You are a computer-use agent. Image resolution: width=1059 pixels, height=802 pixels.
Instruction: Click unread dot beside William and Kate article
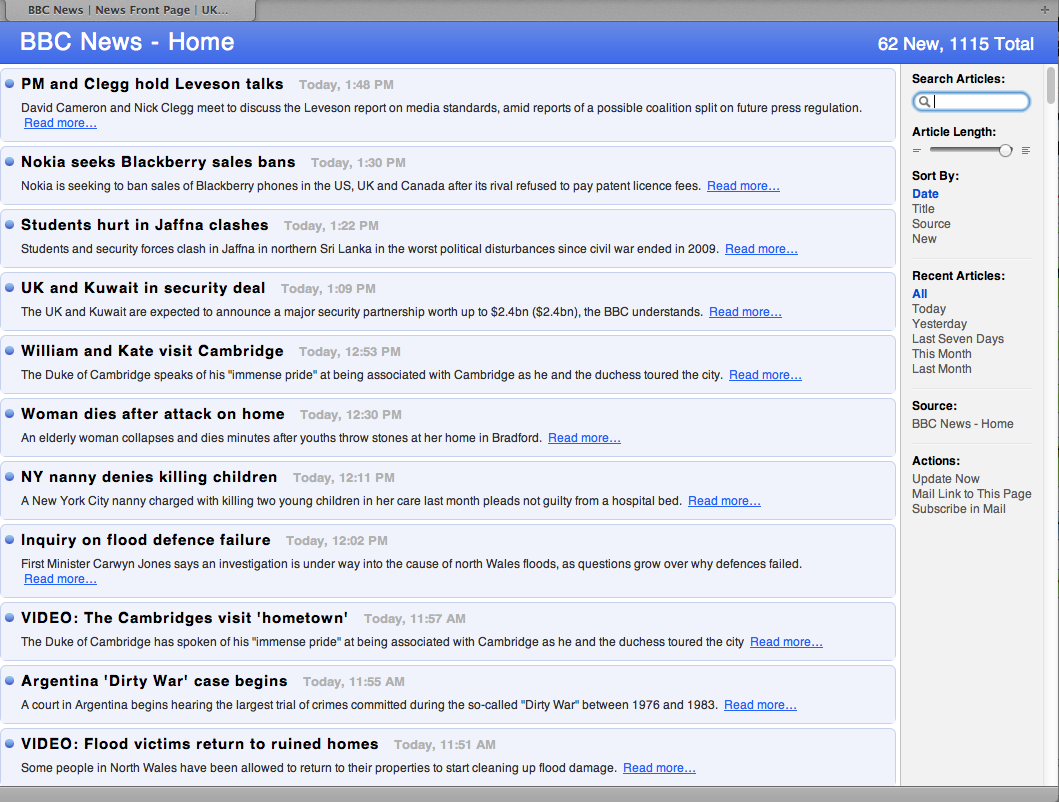(x=9, y=351)
